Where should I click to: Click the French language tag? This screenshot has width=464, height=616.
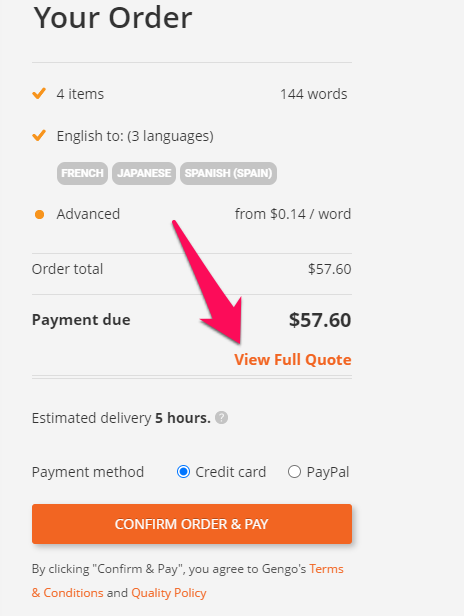click(83, 173)
